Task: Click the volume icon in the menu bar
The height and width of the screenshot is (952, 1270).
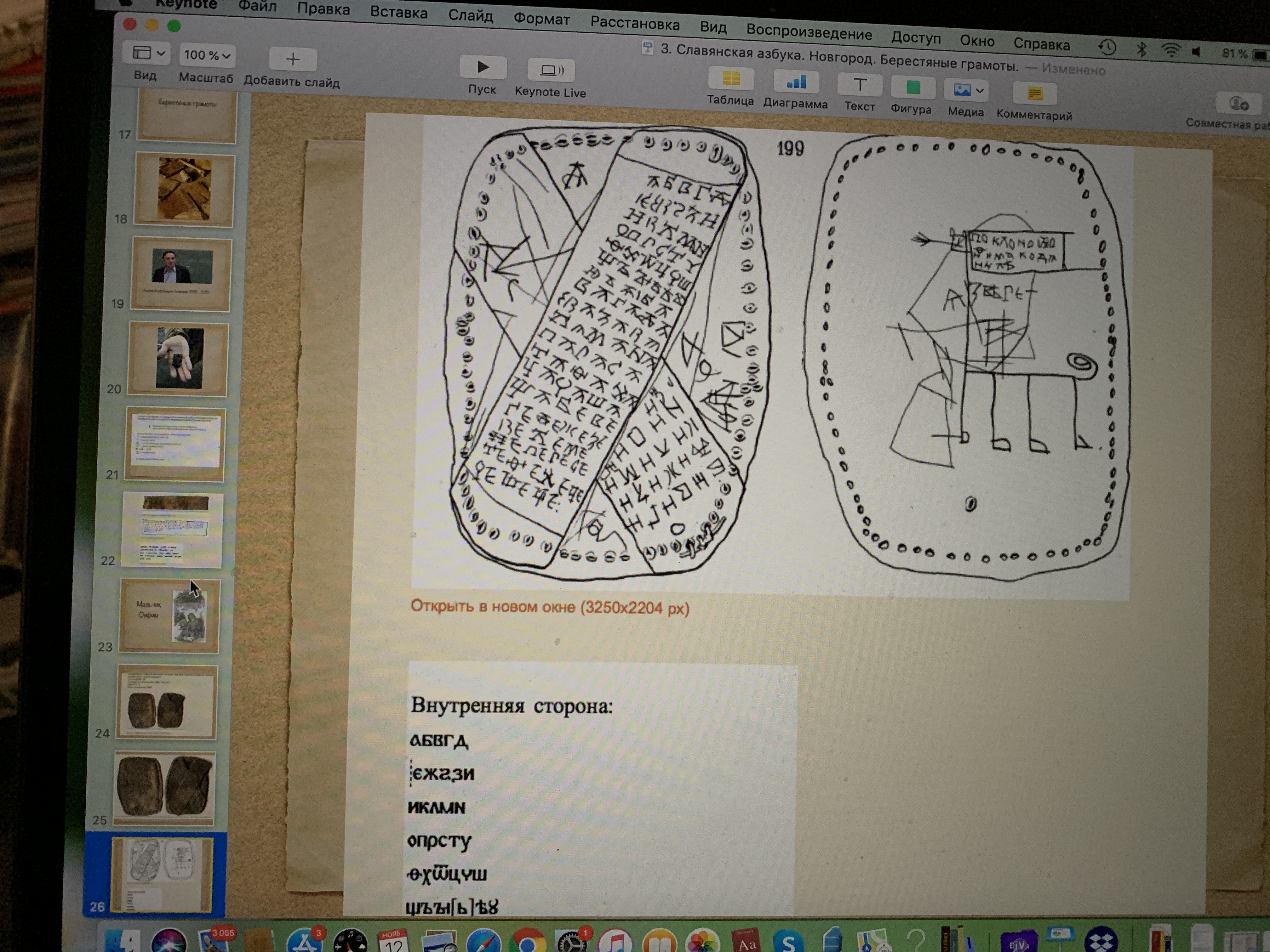Action: point(1197,52)
